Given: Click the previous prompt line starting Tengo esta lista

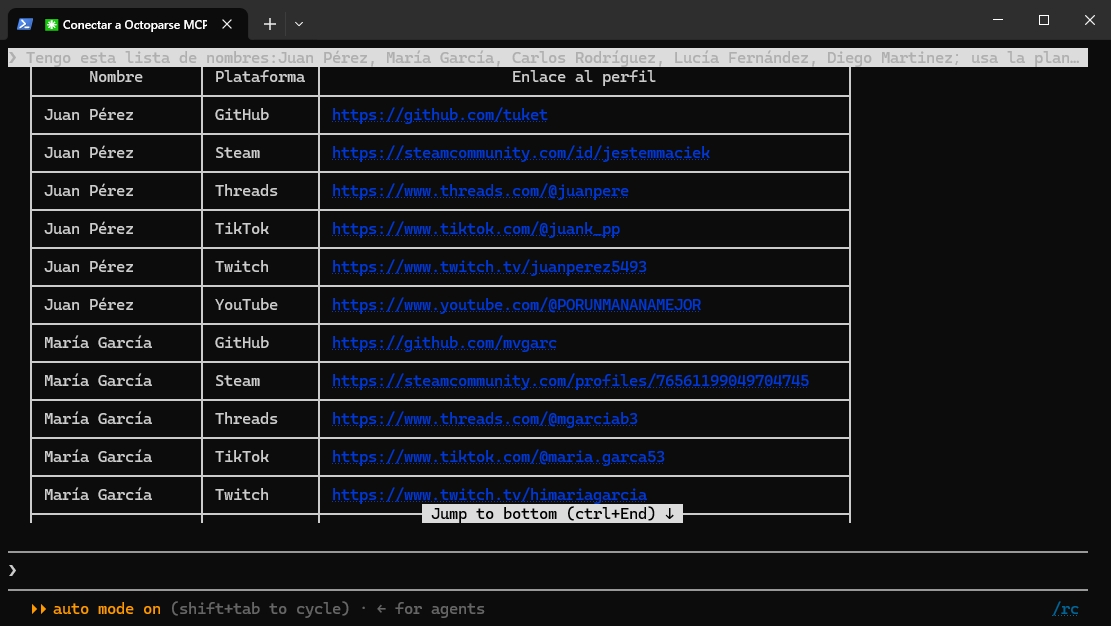Looking at the screenshot, I should pos(548,57).
